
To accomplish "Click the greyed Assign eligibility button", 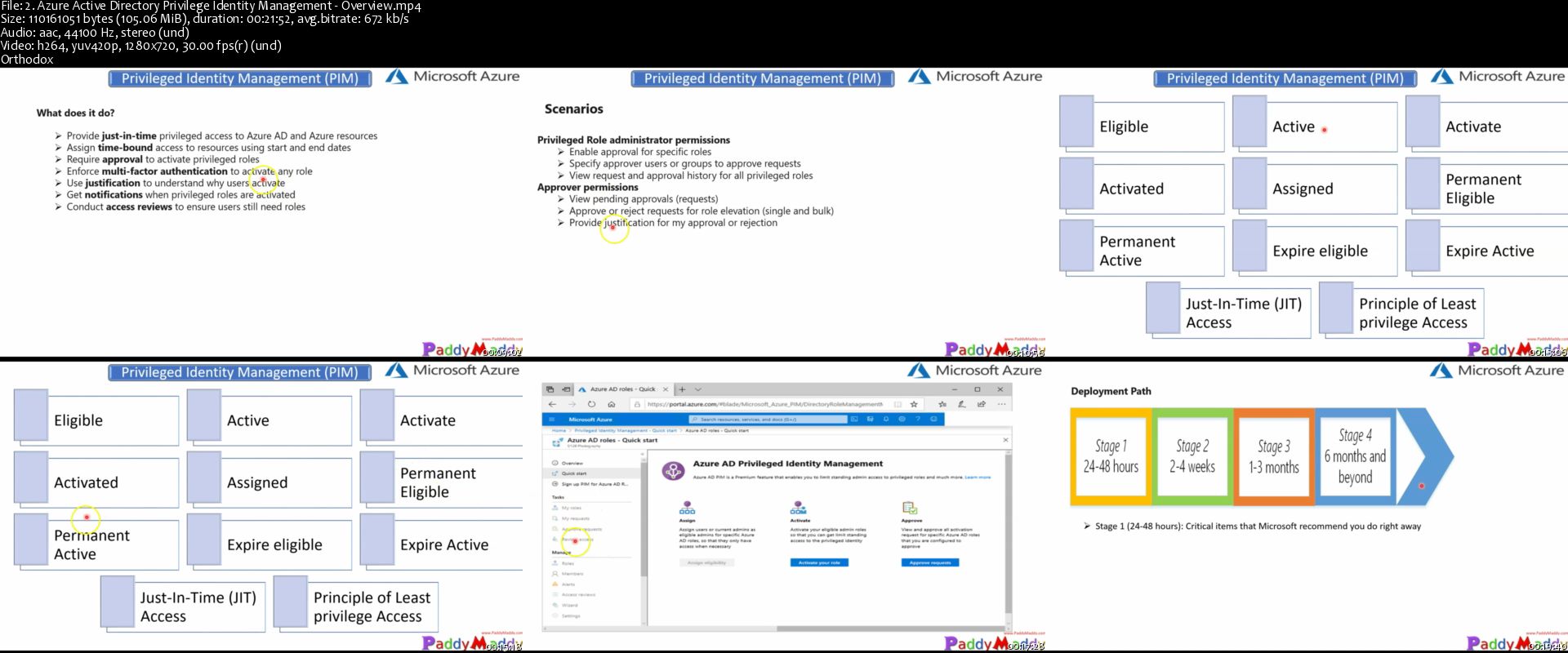I will 706,562.
